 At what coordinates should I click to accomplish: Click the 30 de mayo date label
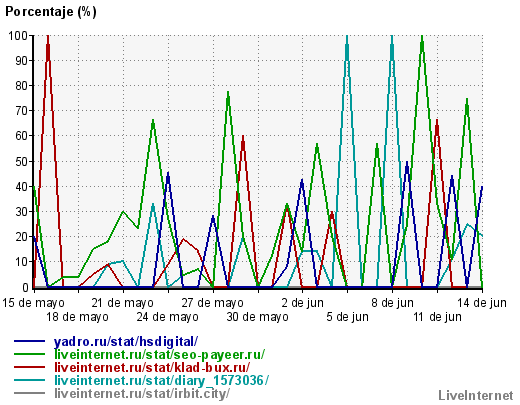coord(258,317)
